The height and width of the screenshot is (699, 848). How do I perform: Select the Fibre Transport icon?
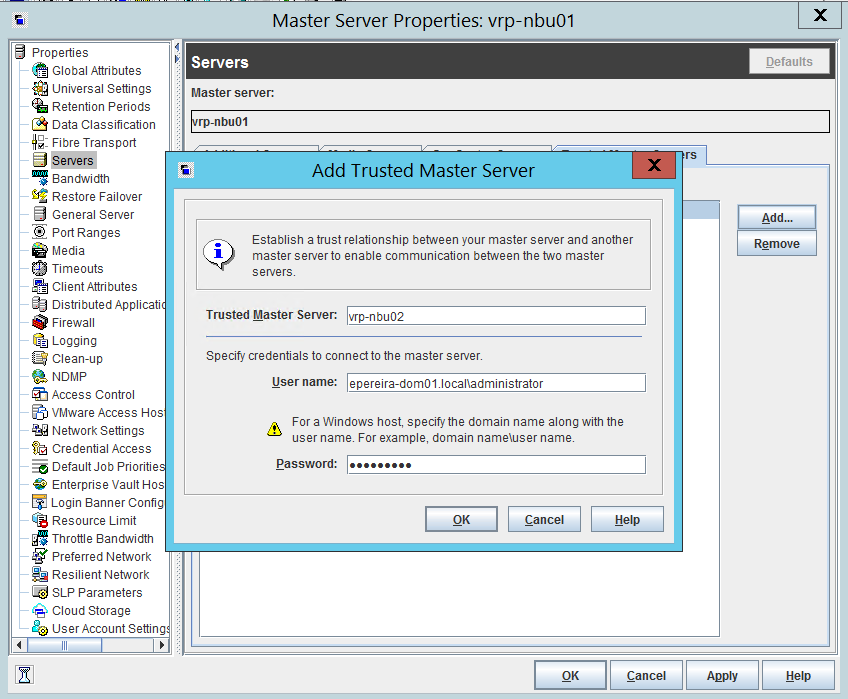tap(40, 142)
